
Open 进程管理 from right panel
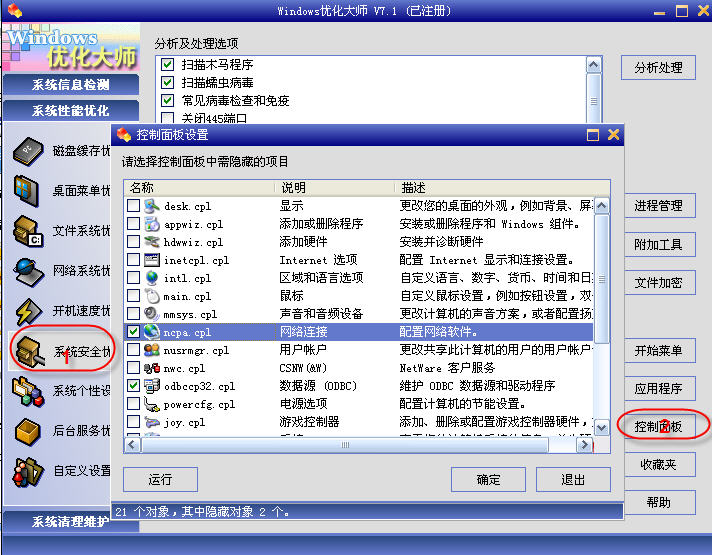point(660,206)
